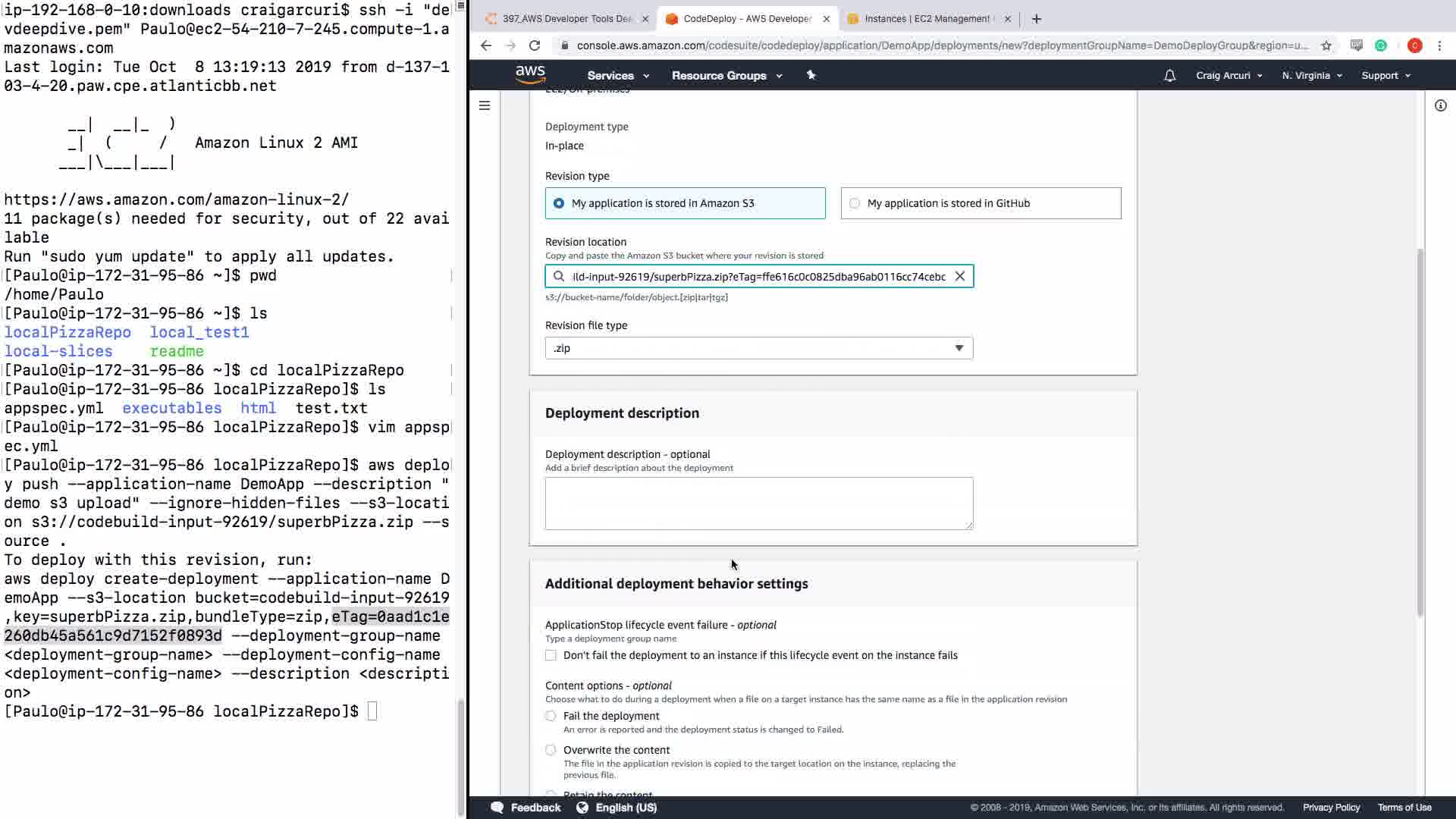Viewport: 1456px width, 819px height.
Task: Bookmark this page with the star icon
Action: click(x=1326, y=45)
